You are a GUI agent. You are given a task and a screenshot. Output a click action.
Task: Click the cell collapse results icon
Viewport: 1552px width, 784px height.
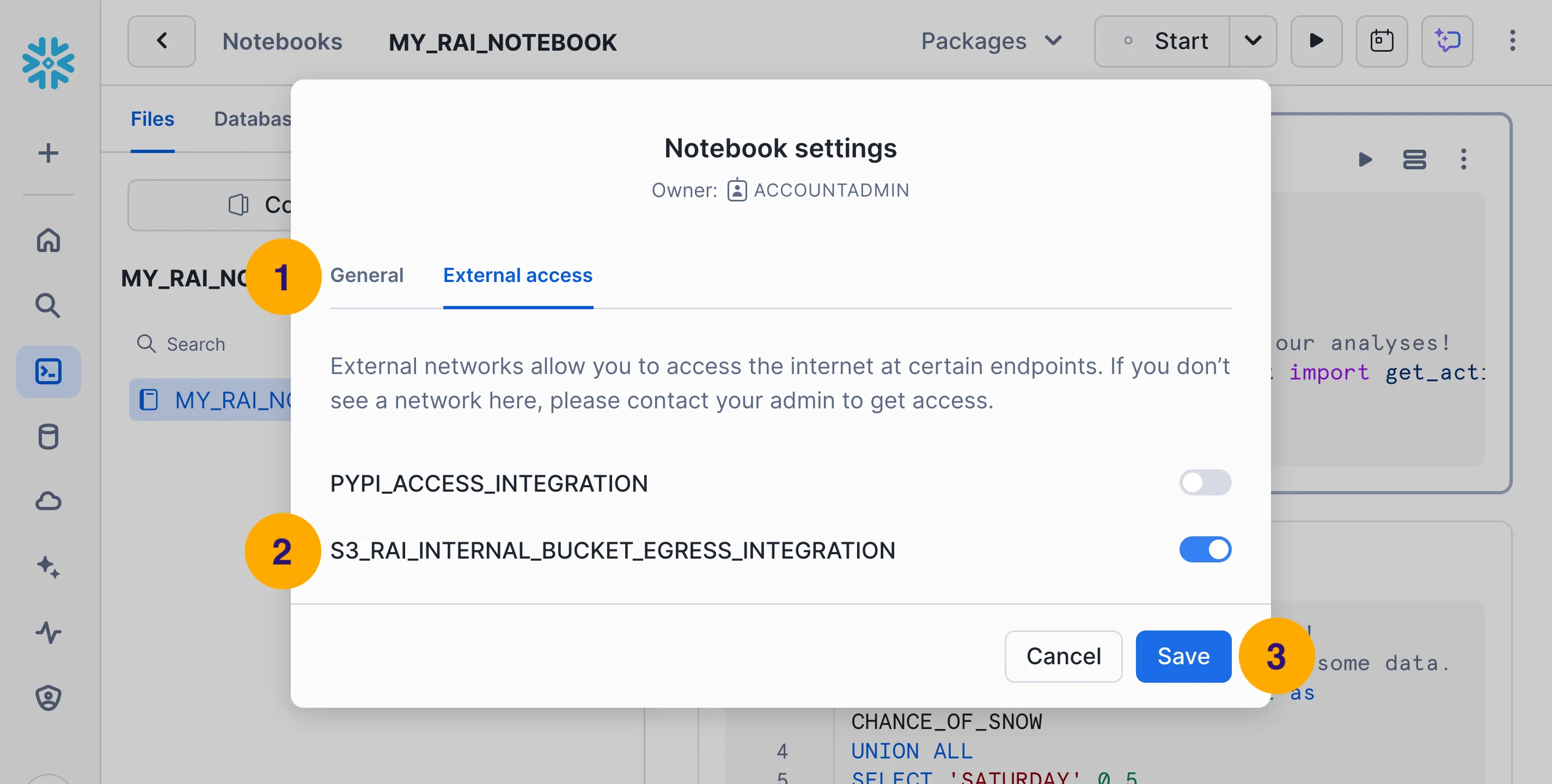tap(1415, 160)
